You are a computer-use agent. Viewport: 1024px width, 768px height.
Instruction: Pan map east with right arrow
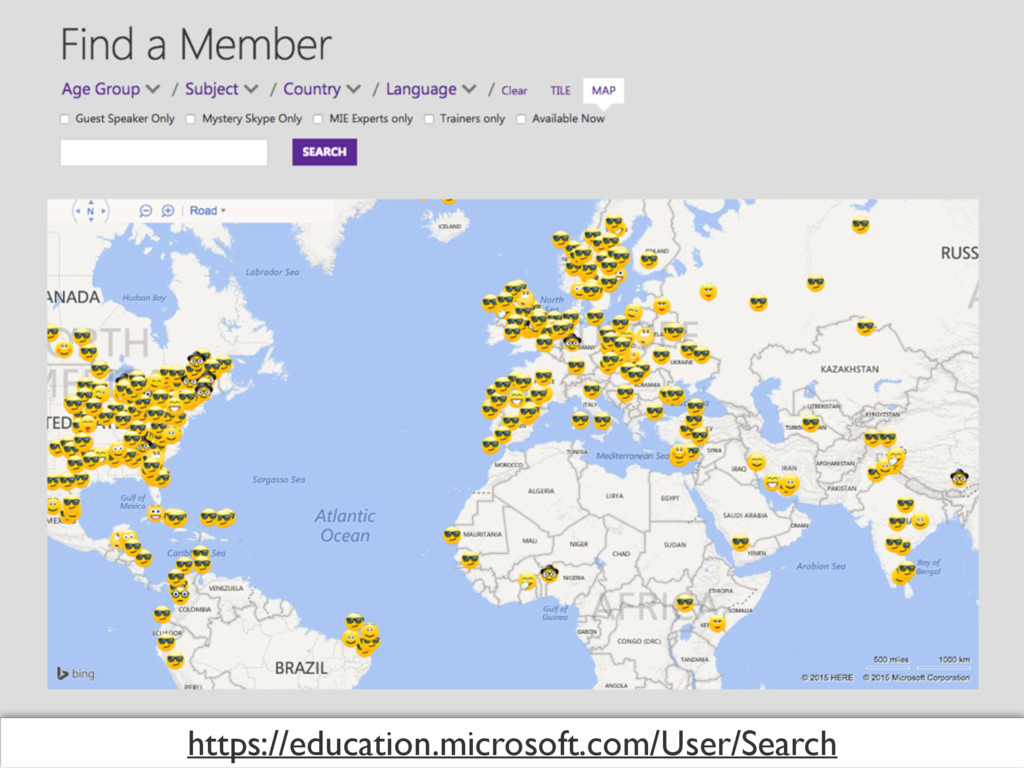pos(103,211)
